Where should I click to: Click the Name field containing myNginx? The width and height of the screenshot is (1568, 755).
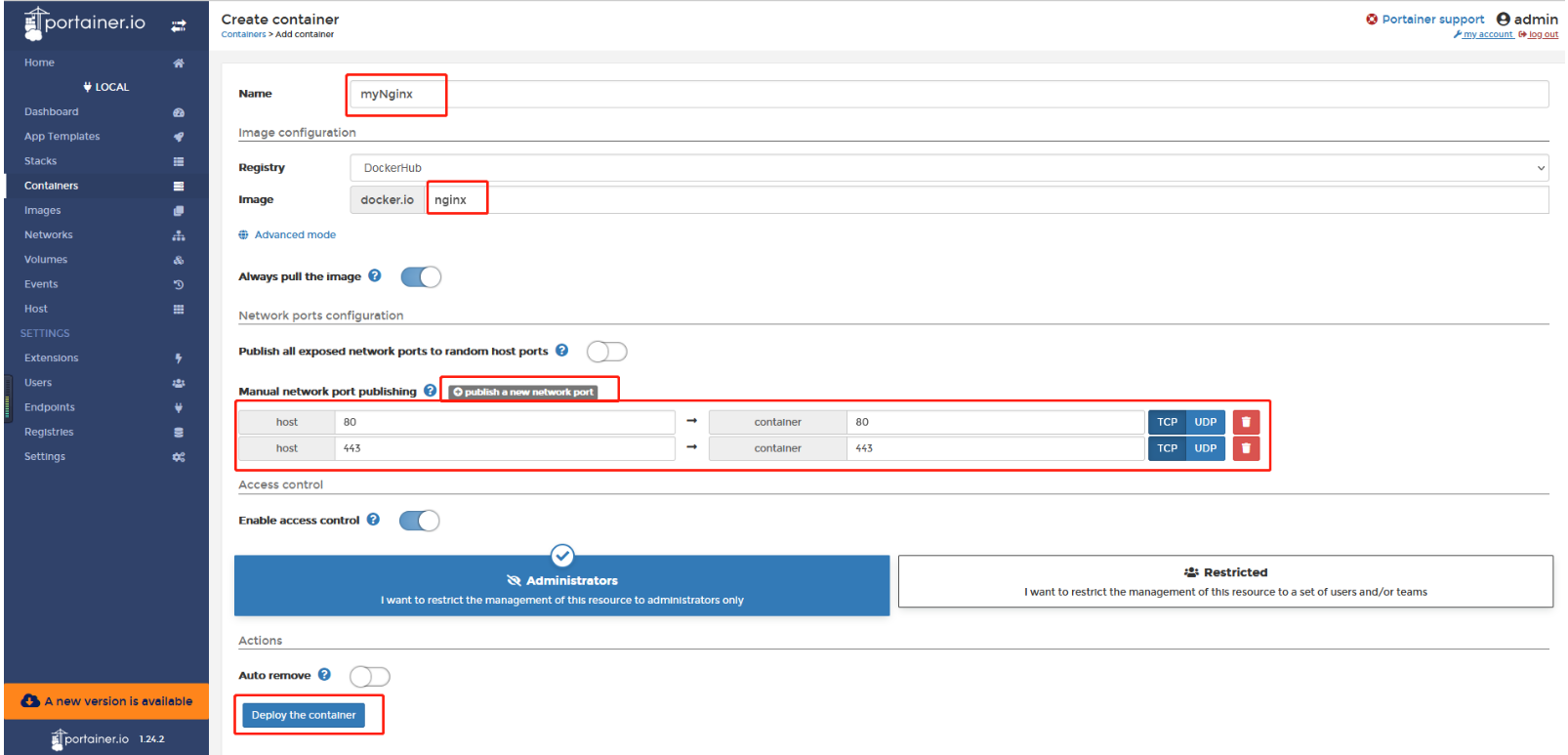tap(950, 94)
